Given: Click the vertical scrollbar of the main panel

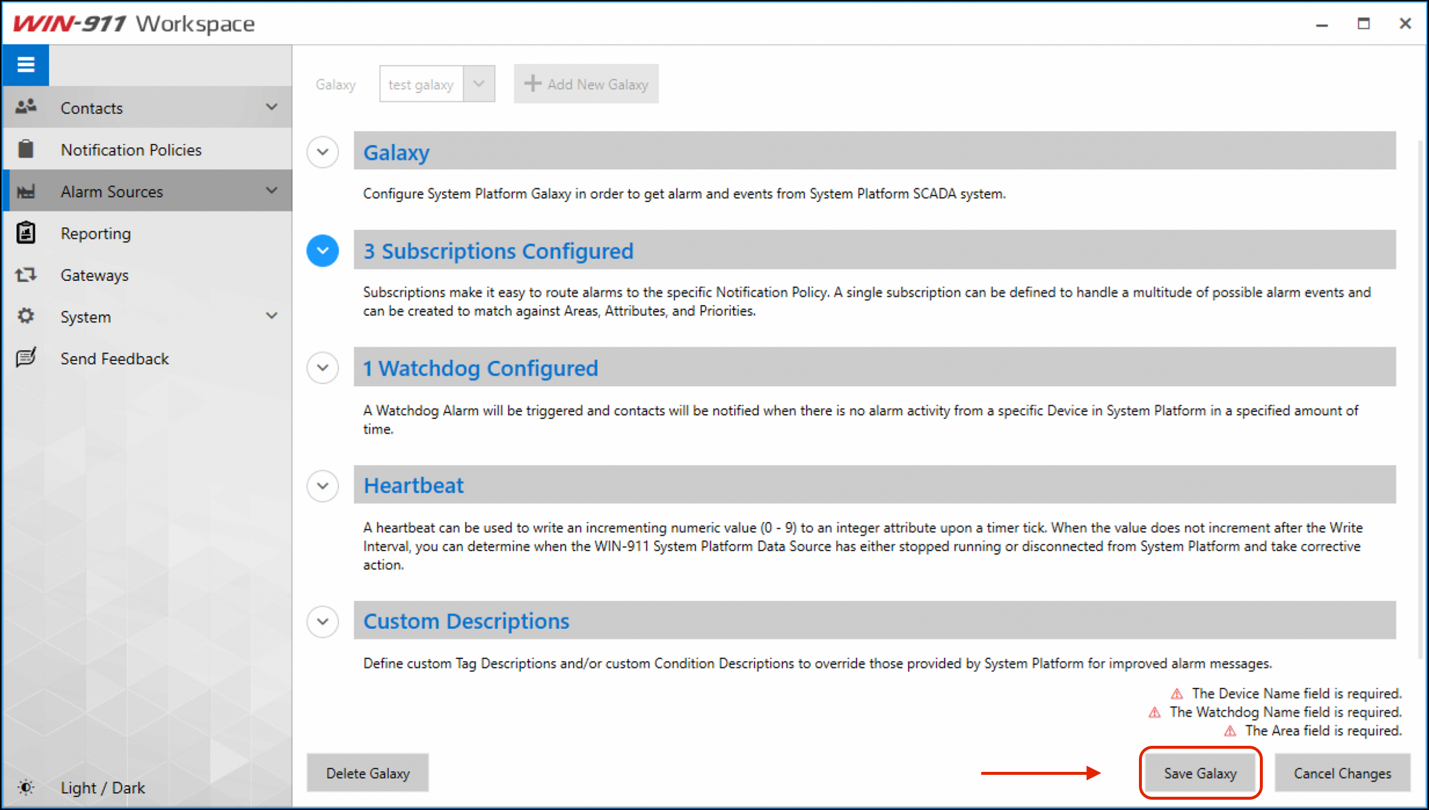Looking at the screenshot, I should point(1421,400).
